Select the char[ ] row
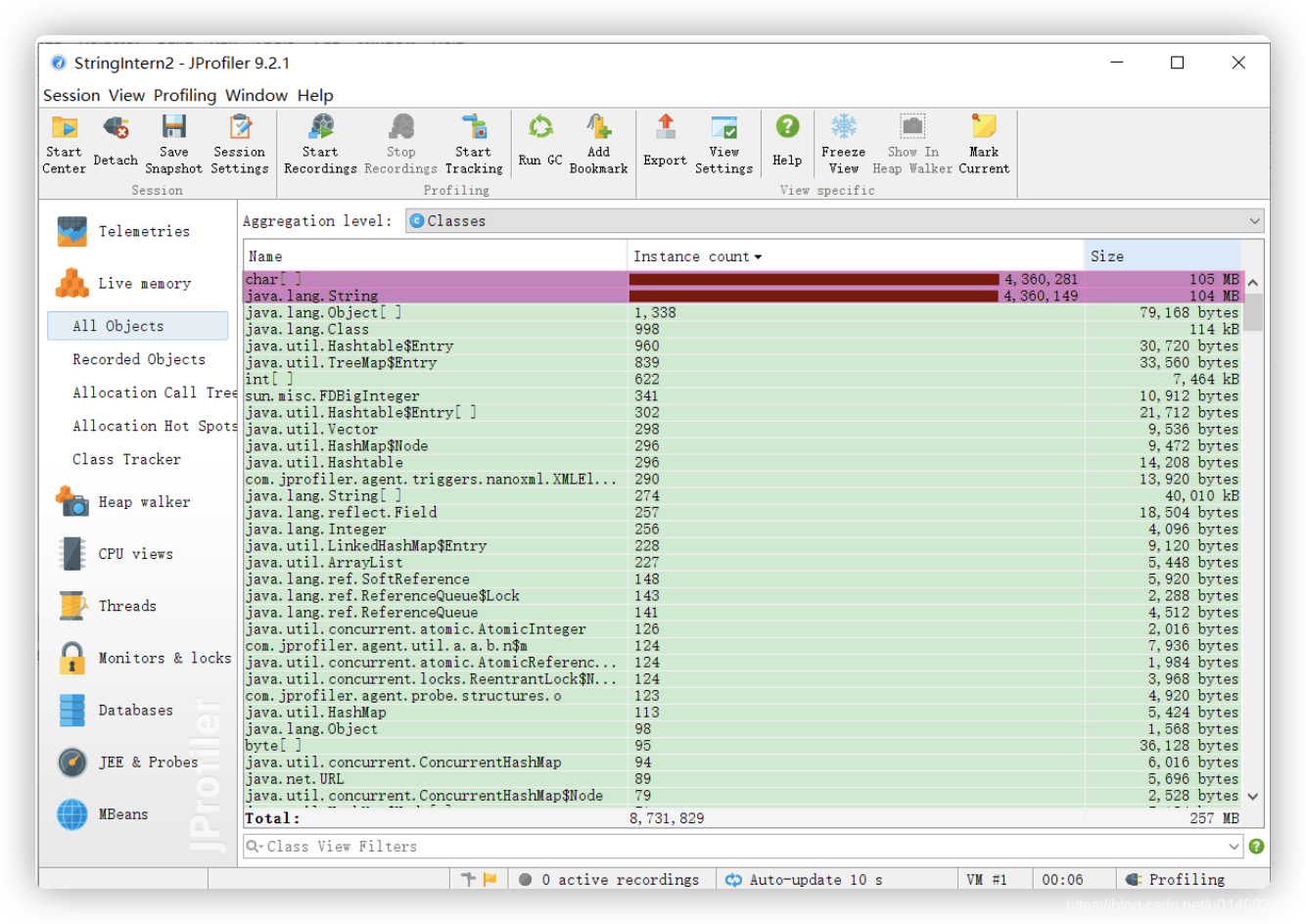Screen dimensions: 1306x924 coord(744,279)
